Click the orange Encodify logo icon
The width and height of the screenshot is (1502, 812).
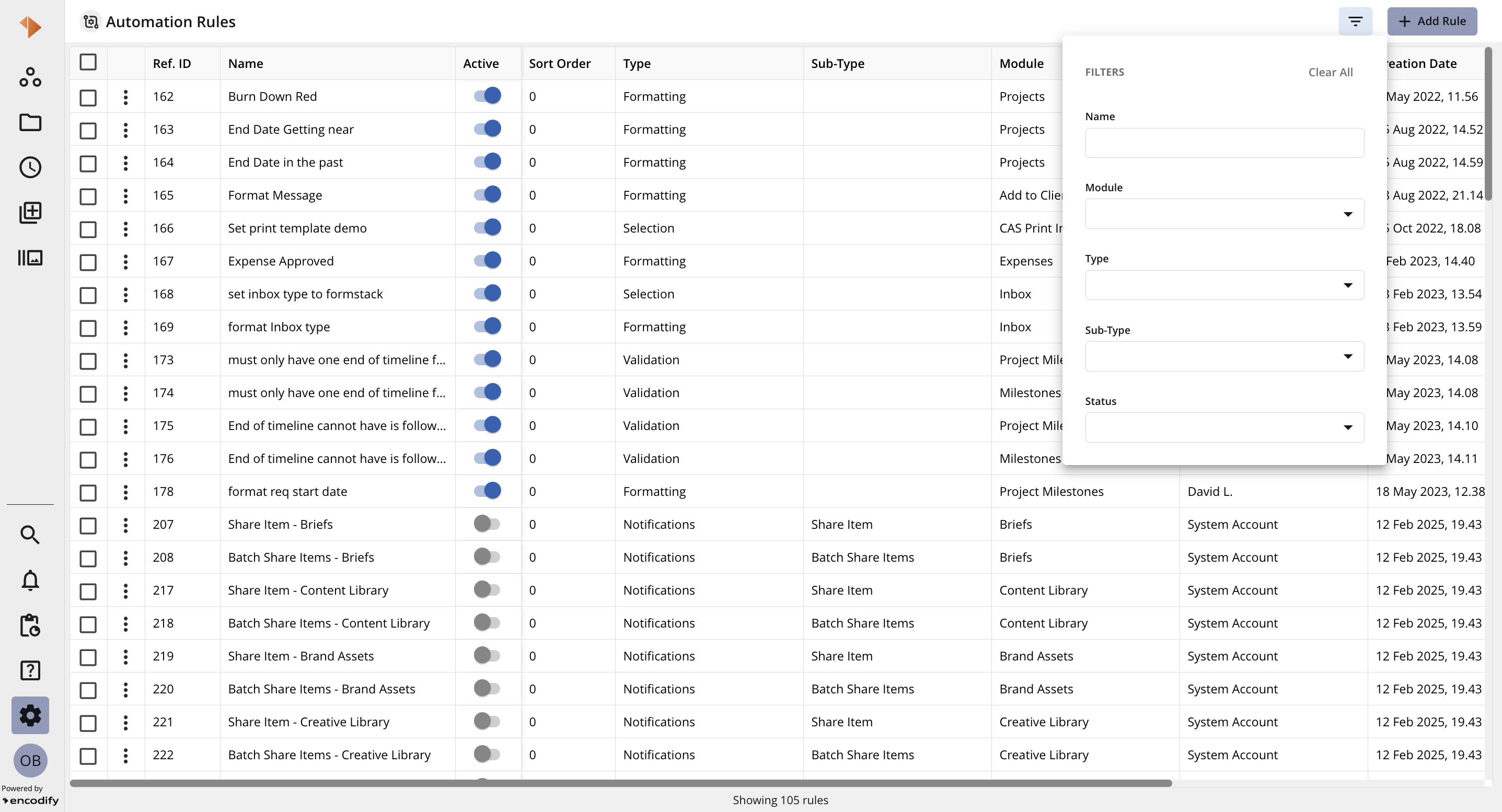tap(30, 27)
